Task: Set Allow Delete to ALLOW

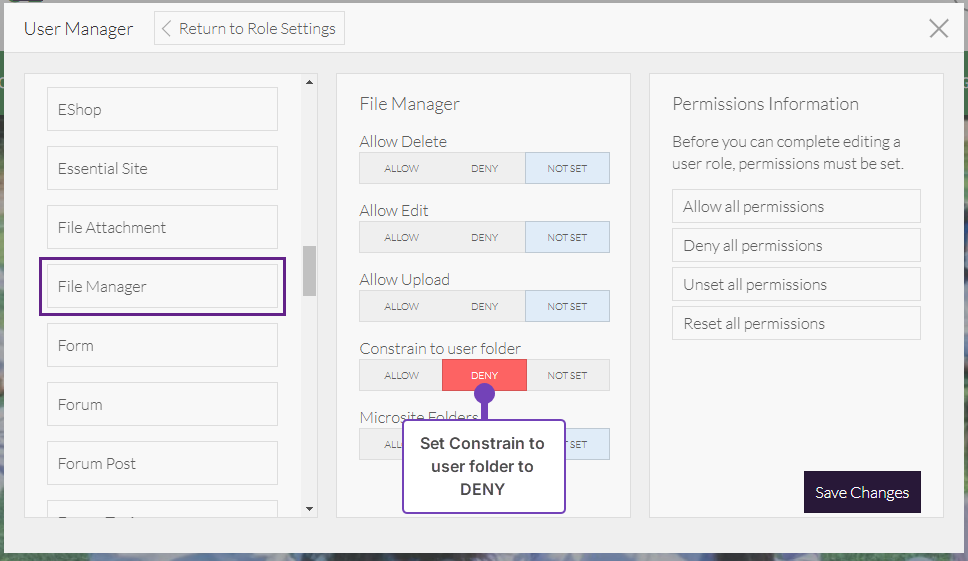Action: tap(401, 168)
